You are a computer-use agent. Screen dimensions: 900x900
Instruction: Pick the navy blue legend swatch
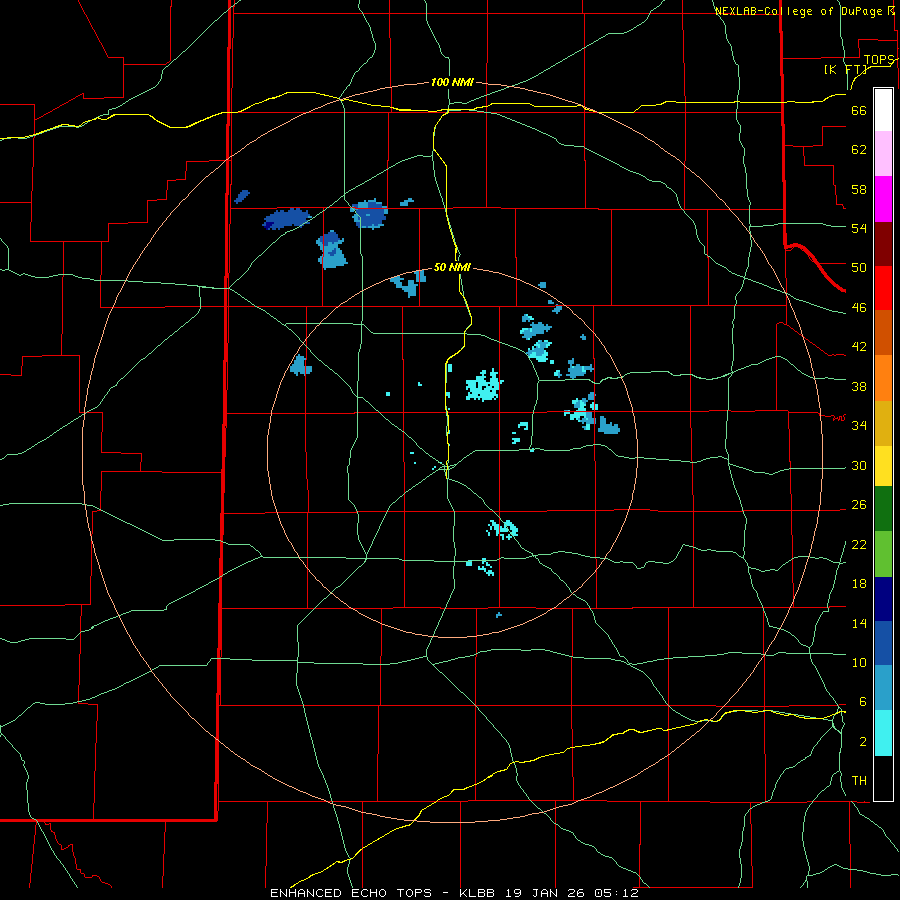click(883, 599)
